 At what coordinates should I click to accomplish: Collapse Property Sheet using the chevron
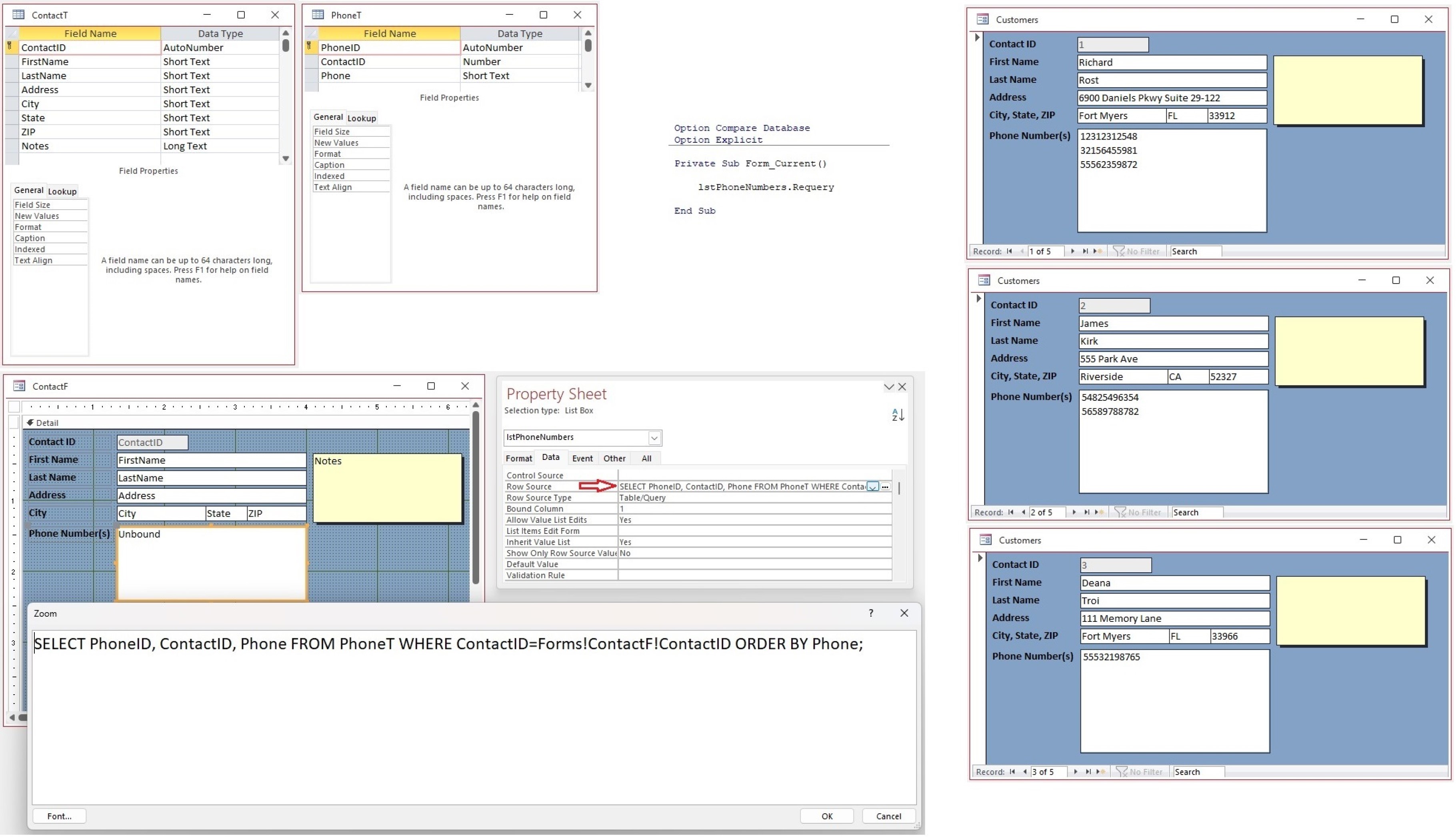click(x=889, y=387)
